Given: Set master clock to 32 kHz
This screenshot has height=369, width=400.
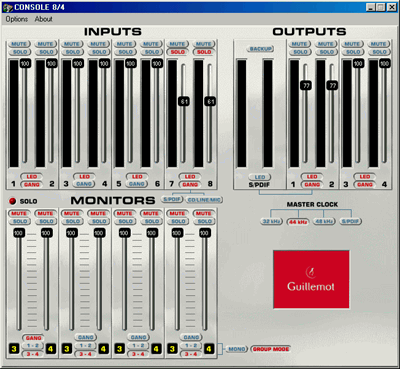Looking at the screenshot, I should 271,221.
